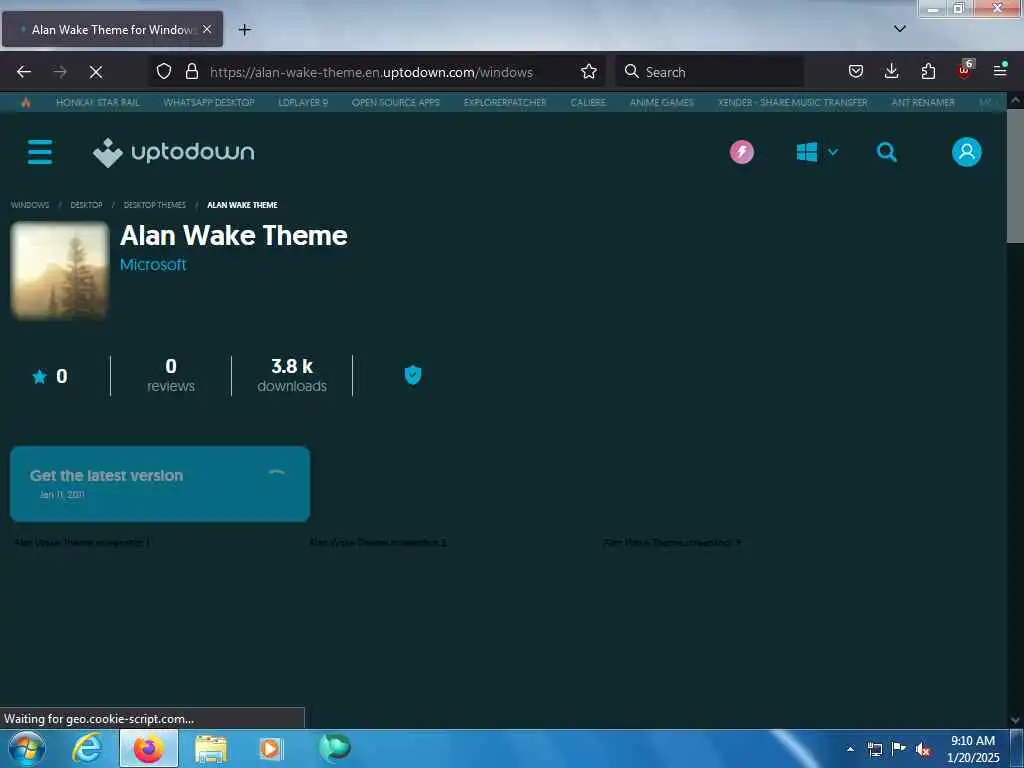Click the trending flame icon in top bar
The width and height of the screenshot is (1024, 768).
click(x=25, y=103)
